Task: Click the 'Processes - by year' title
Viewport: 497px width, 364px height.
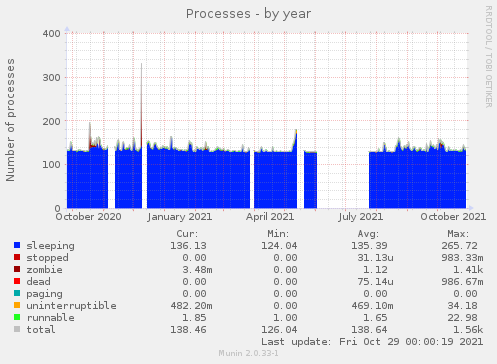Action: [x=248, y=14]
